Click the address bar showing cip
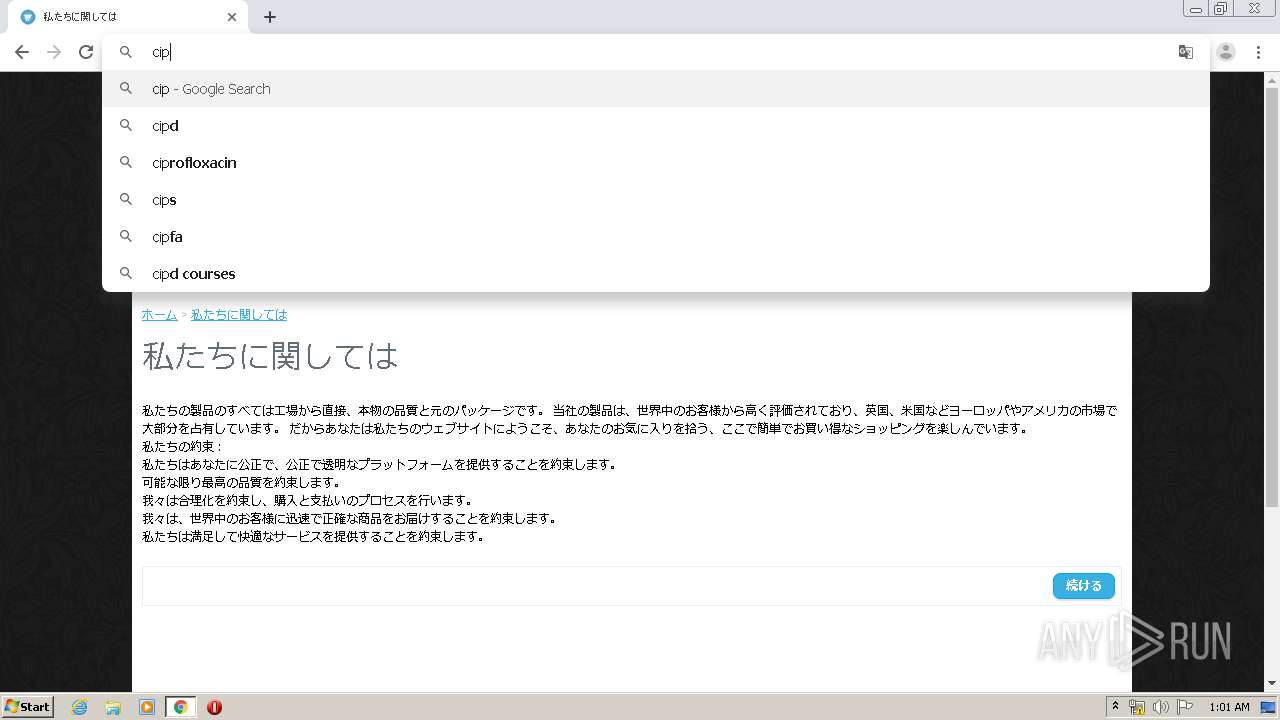 tap(656, 52)
